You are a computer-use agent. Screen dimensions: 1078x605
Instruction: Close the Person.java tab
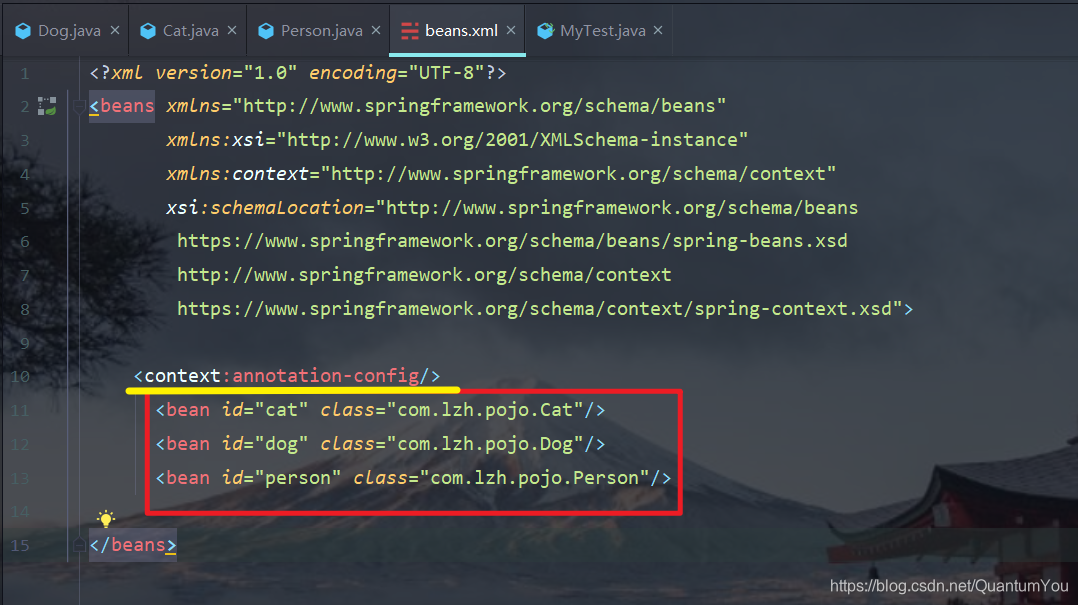point(376,30)
